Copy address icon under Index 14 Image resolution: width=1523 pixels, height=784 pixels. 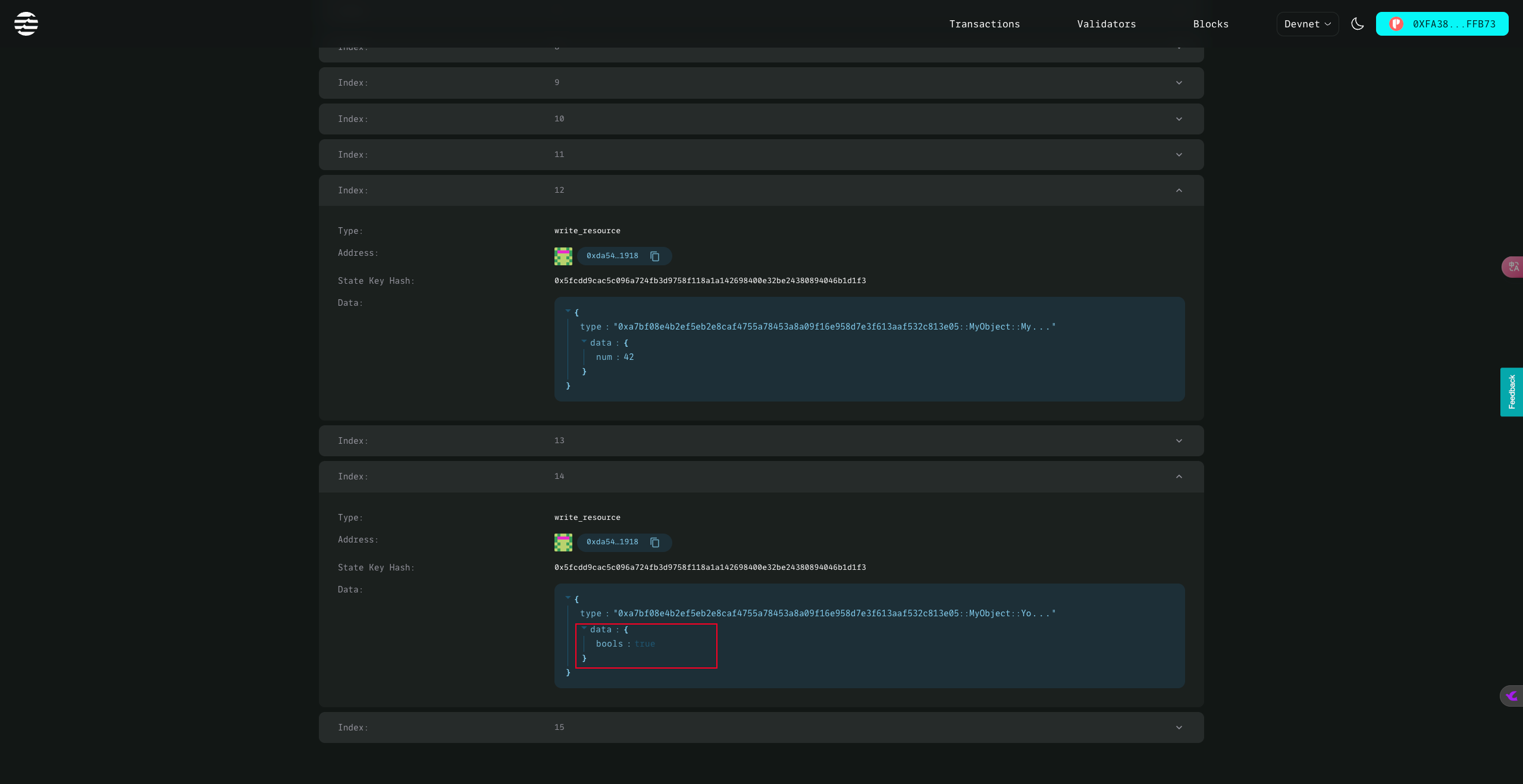(x=655, y=542)
